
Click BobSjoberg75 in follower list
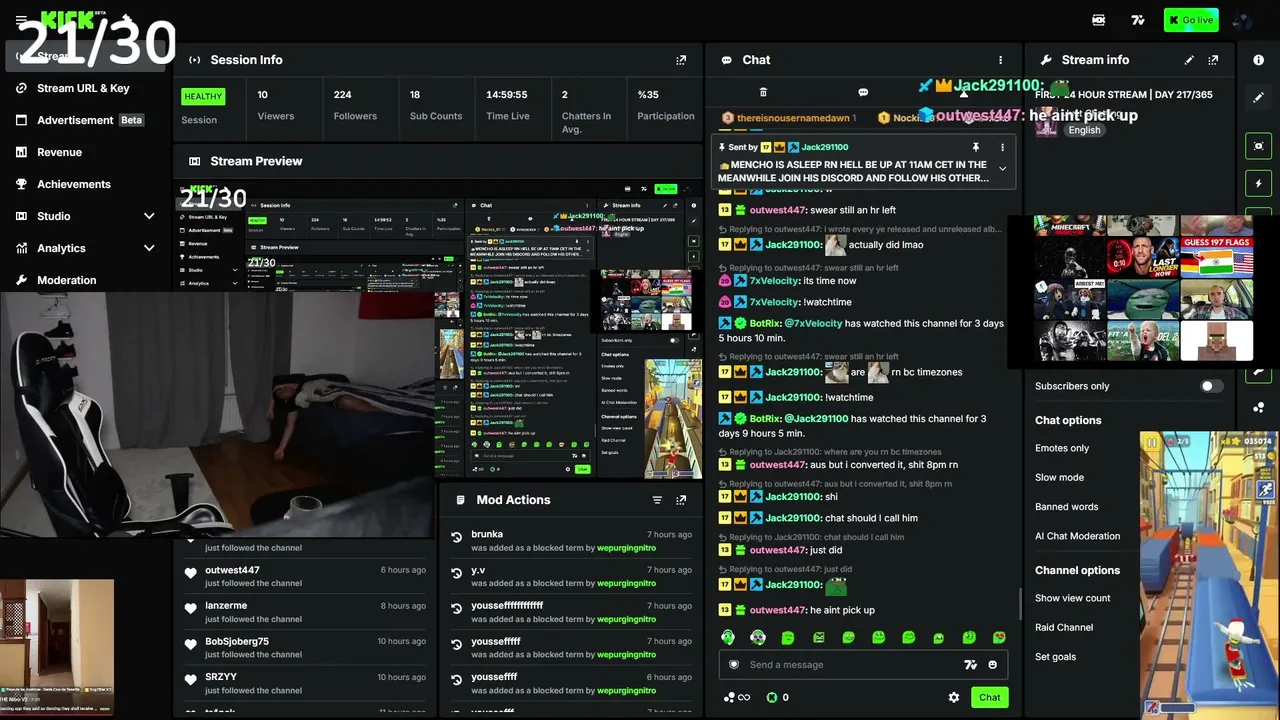[237, 642]
